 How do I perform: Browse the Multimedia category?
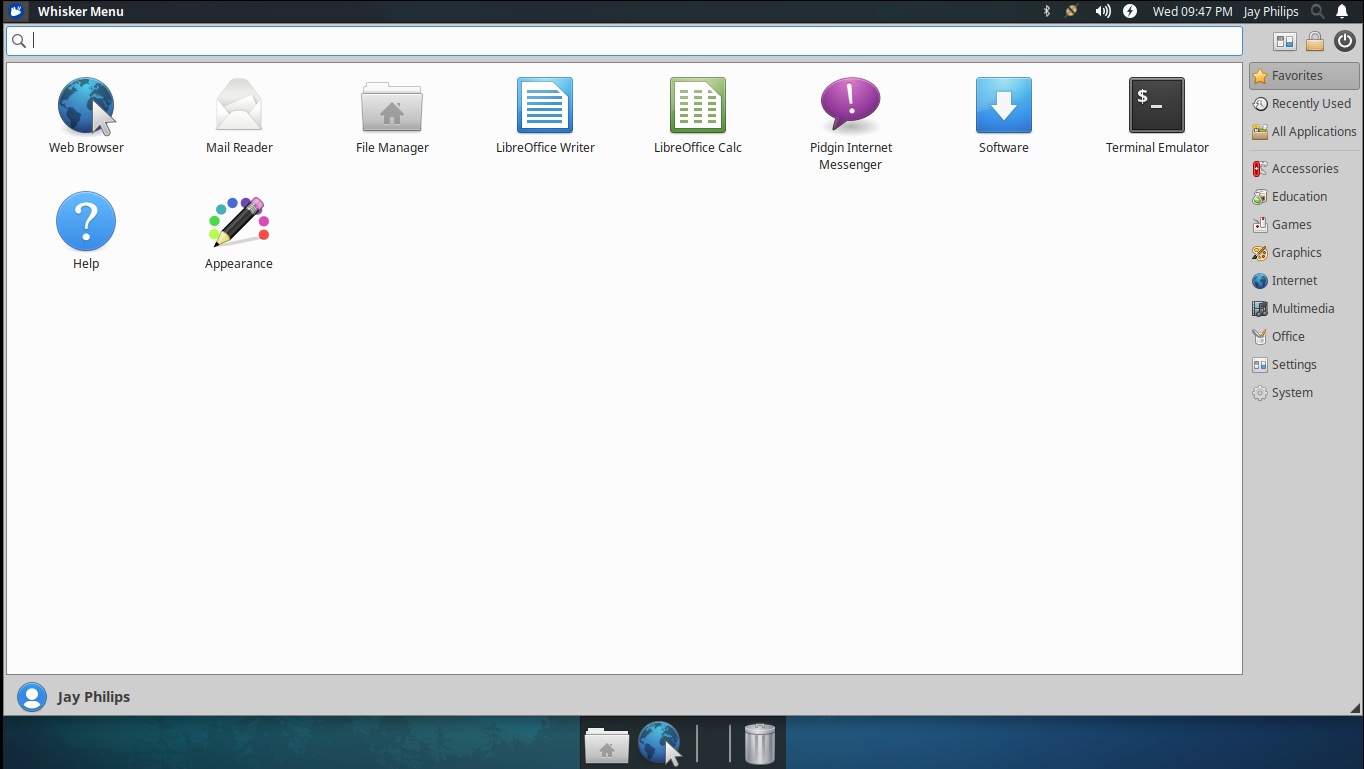1303,309
